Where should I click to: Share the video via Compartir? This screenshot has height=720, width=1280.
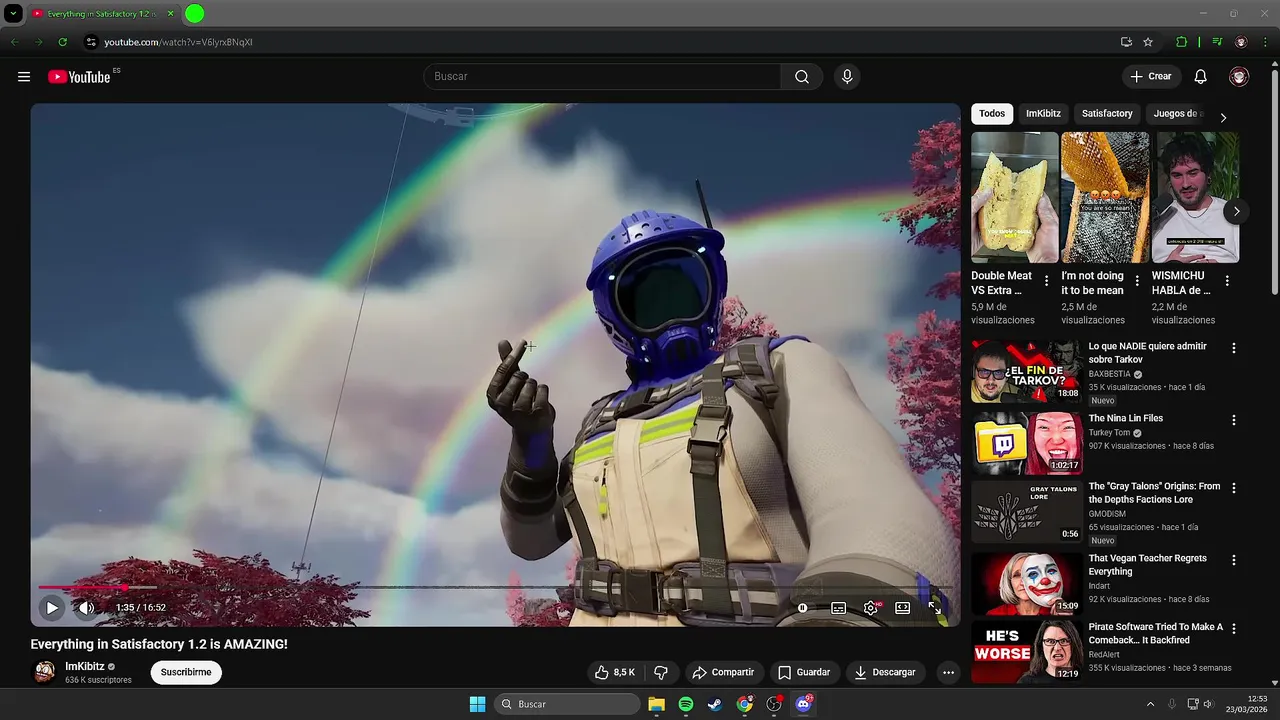723,672
